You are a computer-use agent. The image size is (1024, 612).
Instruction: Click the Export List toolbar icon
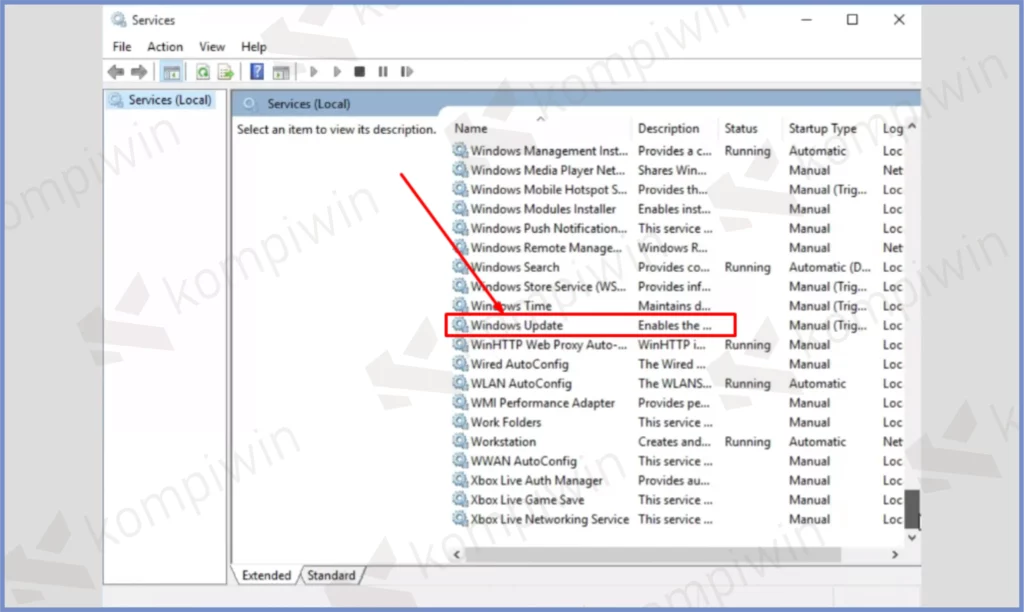tap(226, 72)
